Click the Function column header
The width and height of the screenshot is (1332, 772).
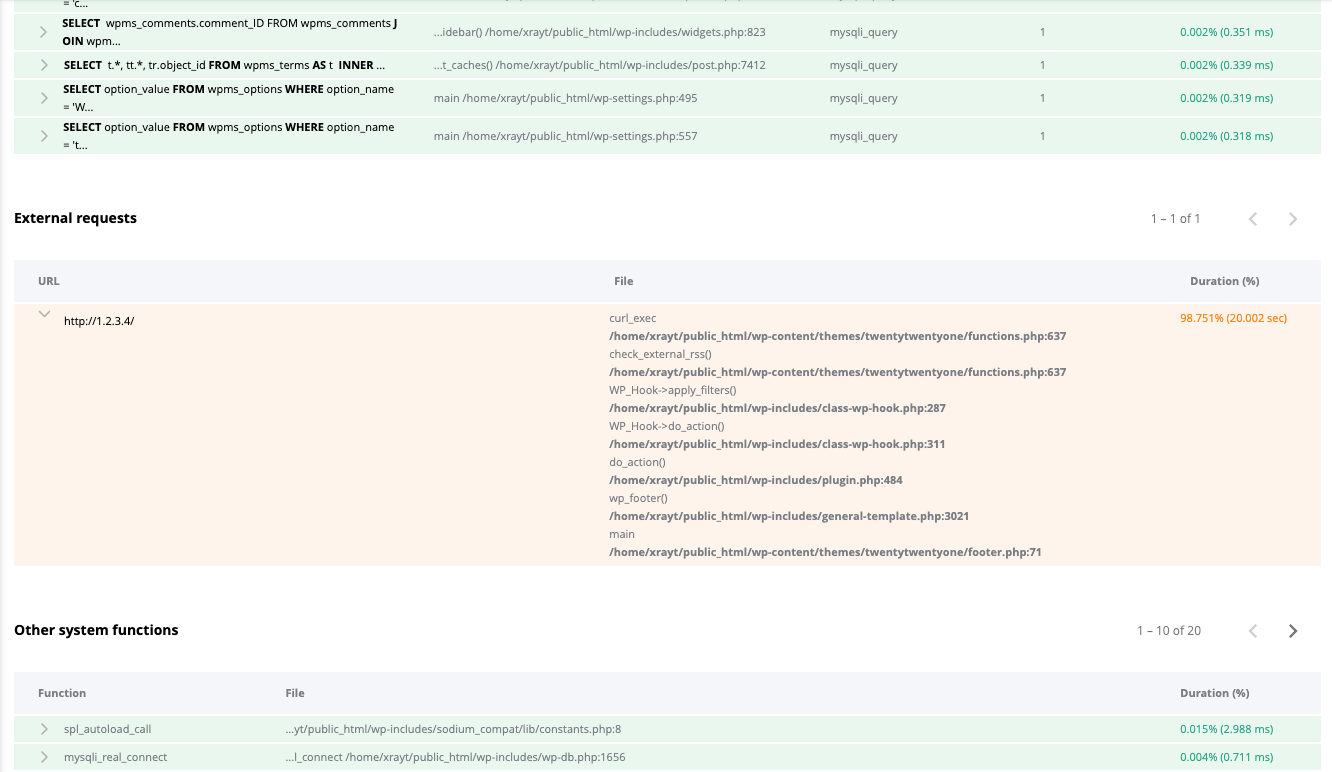(62, 693)
